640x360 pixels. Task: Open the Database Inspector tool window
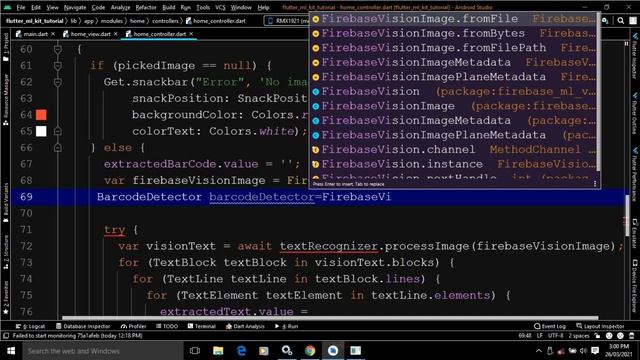83,326
